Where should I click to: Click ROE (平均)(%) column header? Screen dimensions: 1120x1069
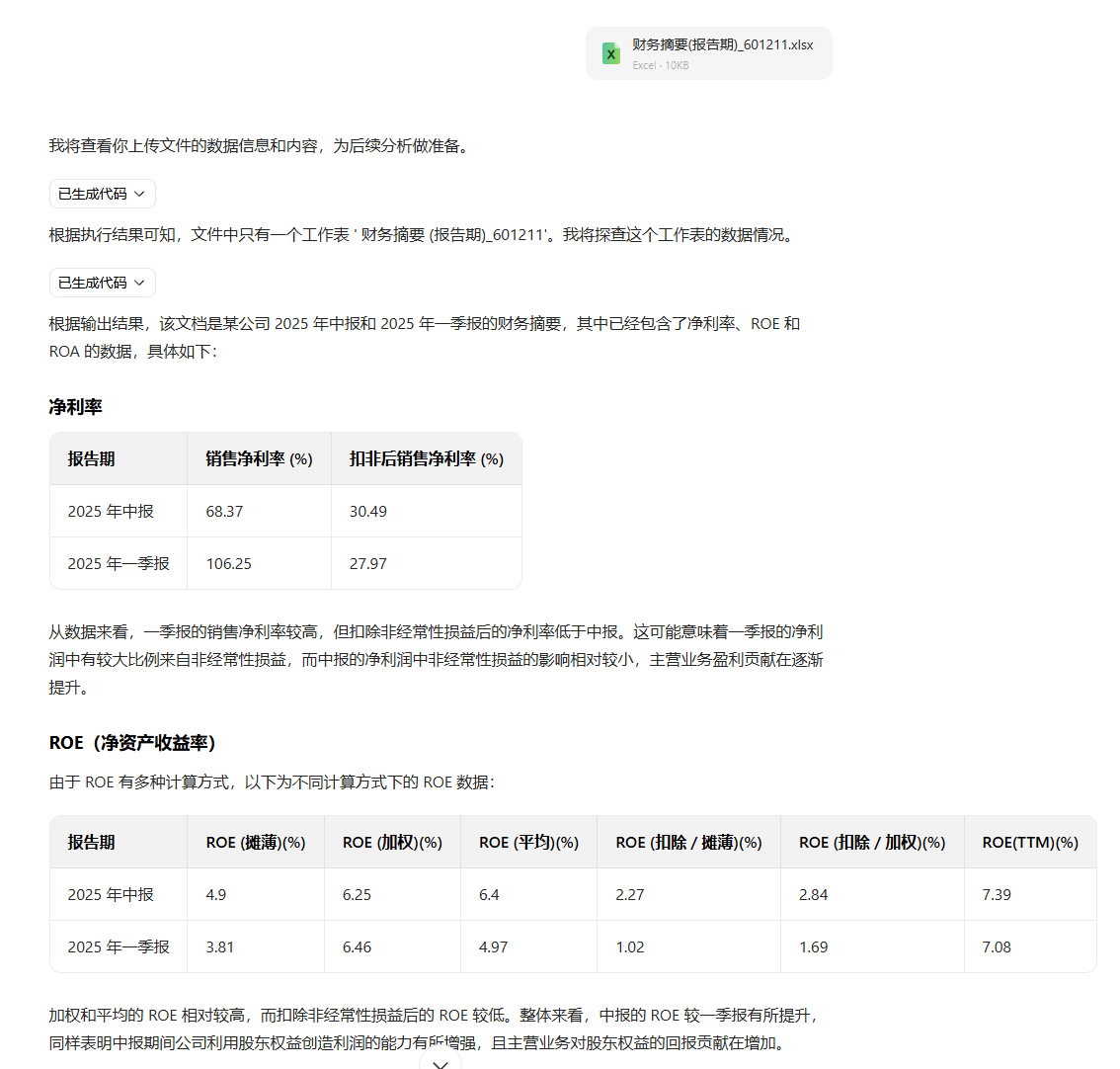tap(528, 843)
